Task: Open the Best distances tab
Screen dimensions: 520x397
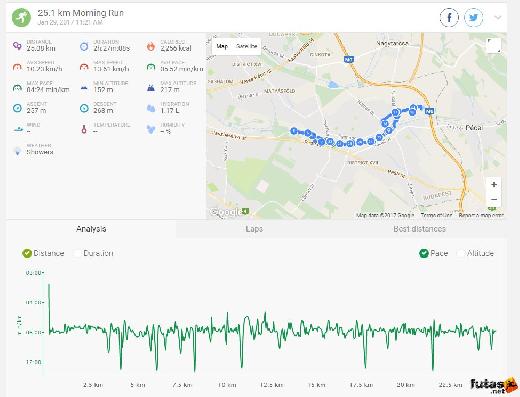Action: [419, 229]
